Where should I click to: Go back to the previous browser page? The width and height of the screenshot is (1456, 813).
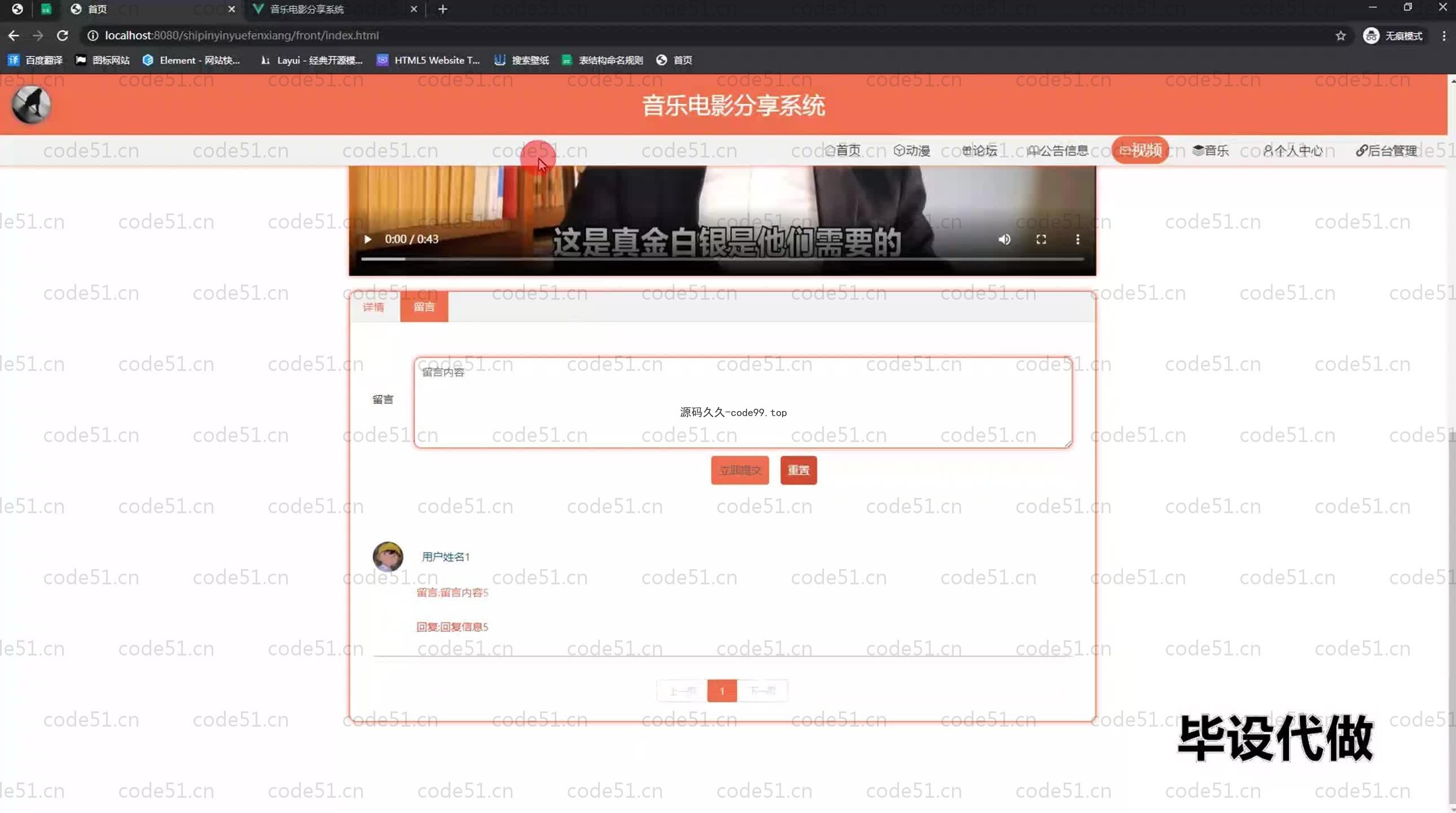14,36
